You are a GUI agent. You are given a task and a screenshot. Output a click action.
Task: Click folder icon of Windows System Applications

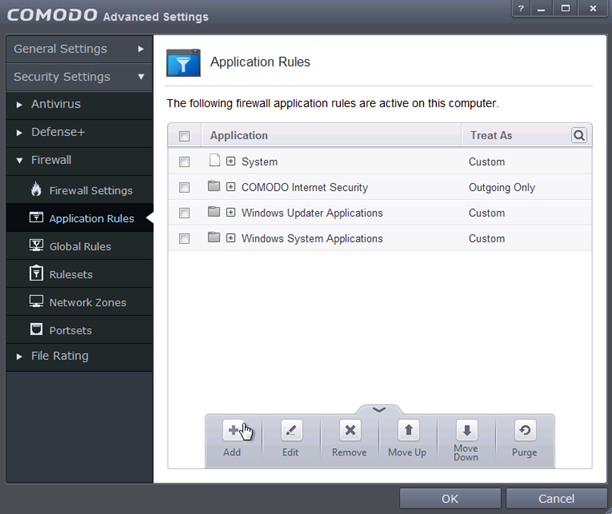214,237
